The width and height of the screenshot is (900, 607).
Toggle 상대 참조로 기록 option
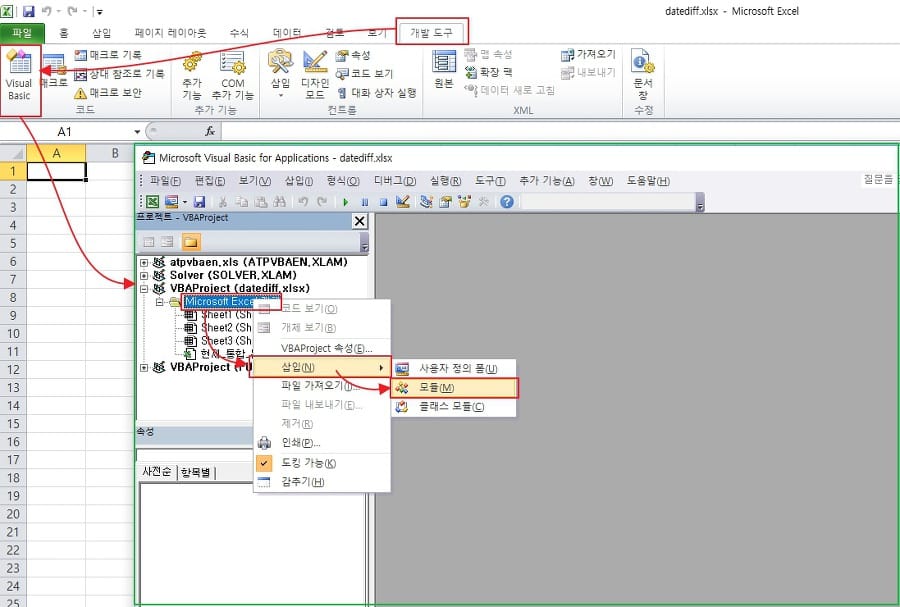point(120,73)
